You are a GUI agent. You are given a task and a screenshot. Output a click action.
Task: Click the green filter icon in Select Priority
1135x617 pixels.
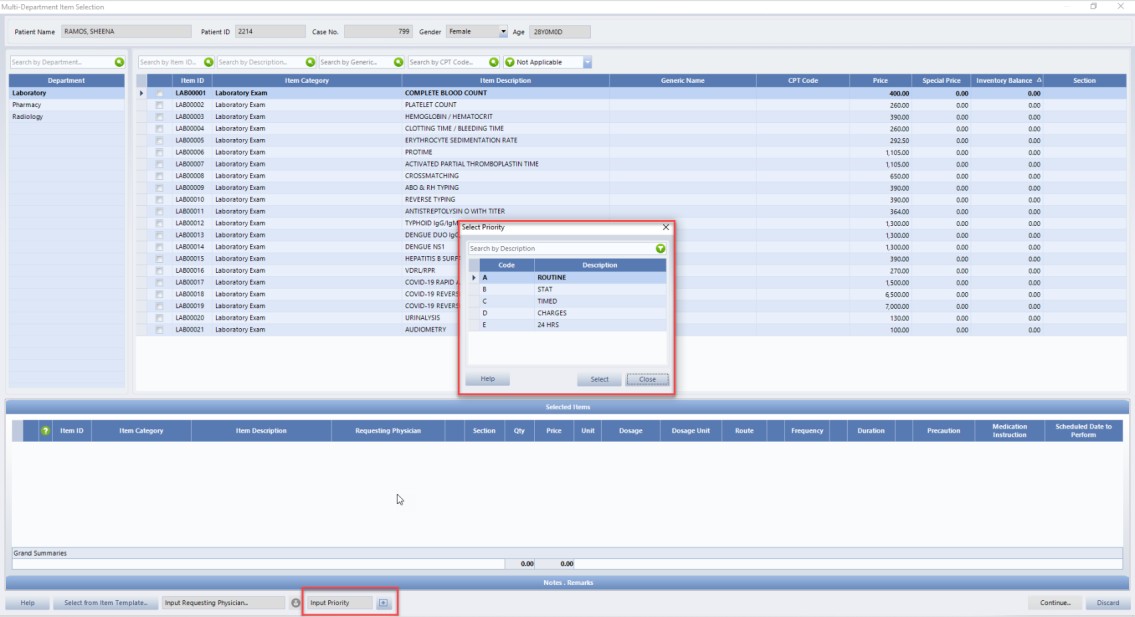tap(660, 248)
